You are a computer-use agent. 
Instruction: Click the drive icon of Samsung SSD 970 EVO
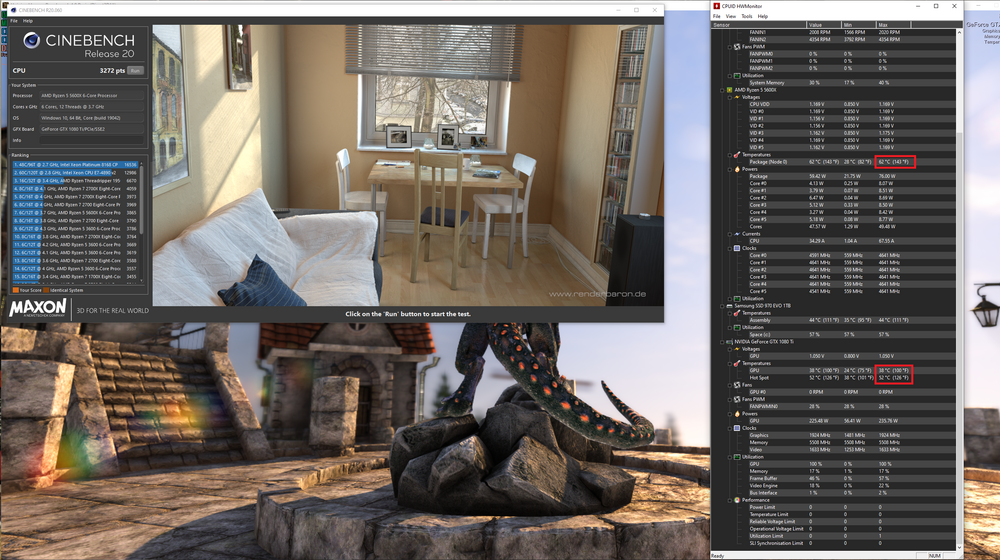coord(730,306)
